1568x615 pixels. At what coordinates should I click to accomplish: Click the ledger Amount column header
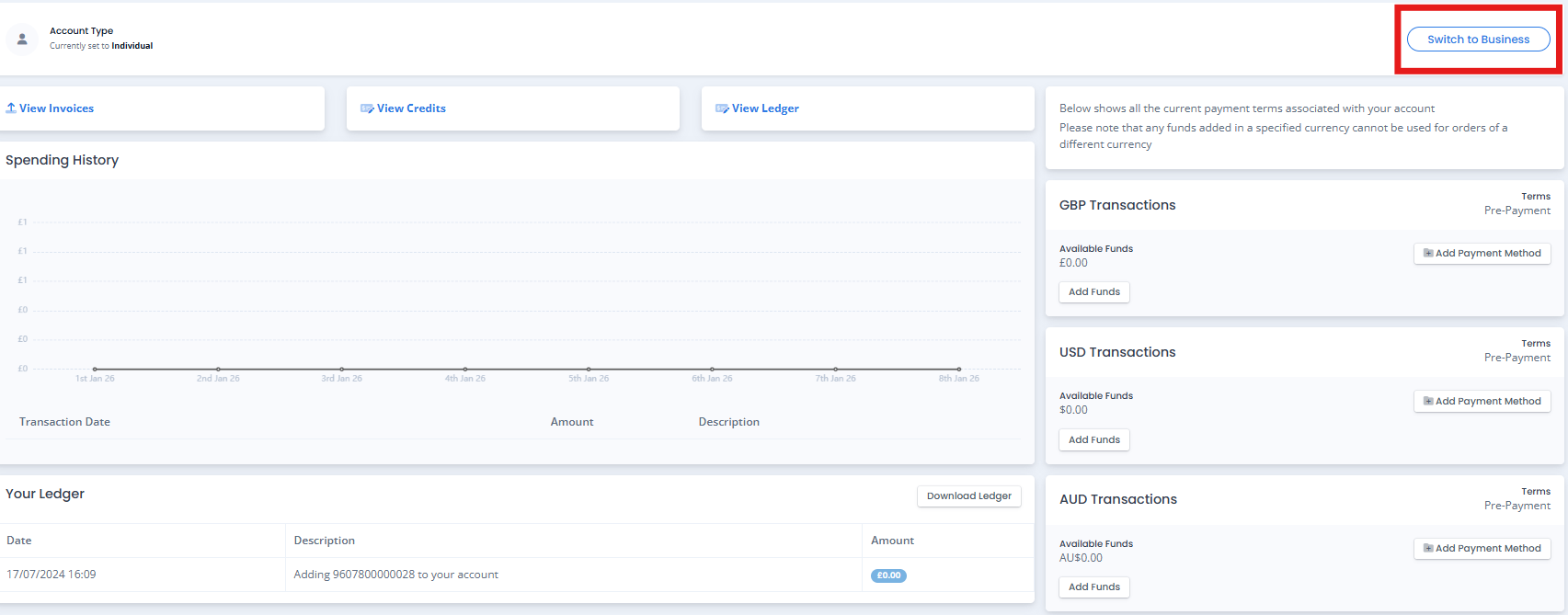click(x=892, y=541)
